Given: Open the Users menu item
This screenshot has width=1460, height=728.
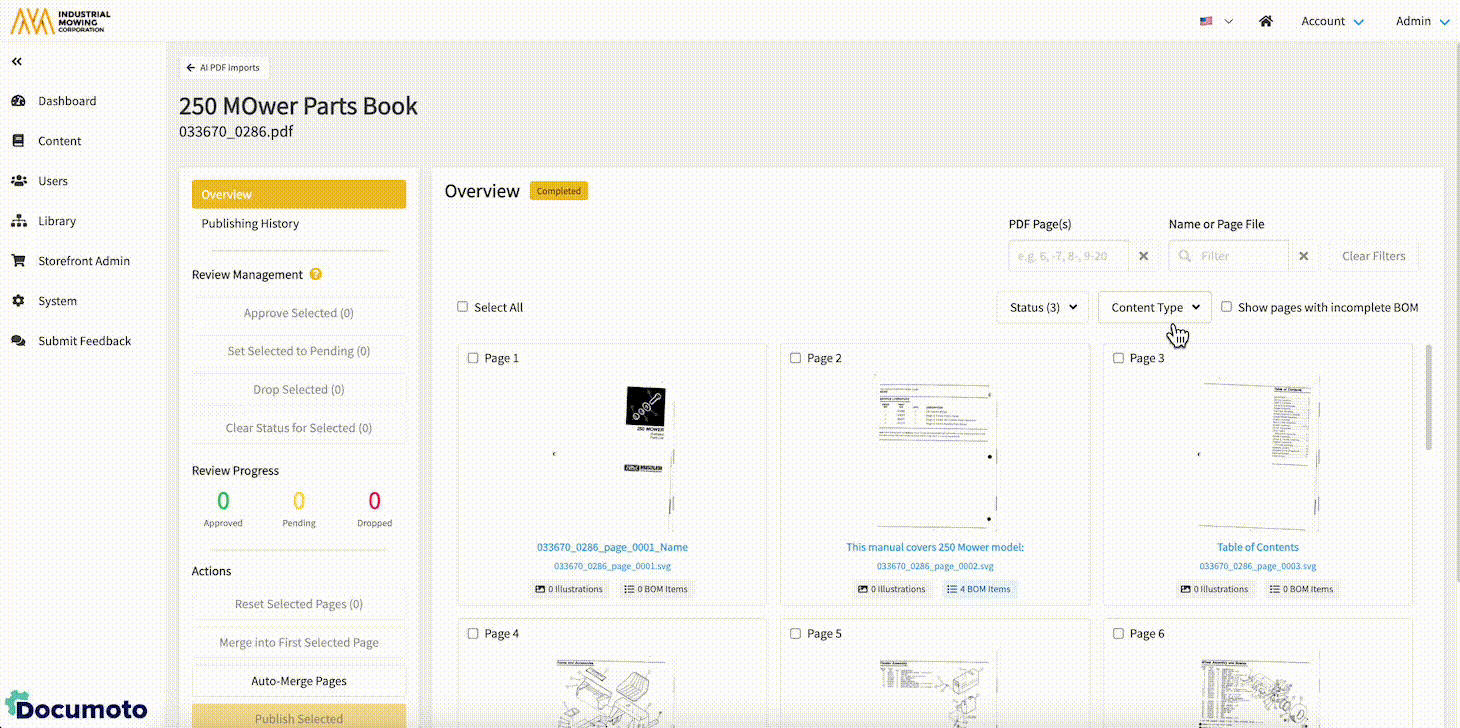Looking at the screenshot, I should [x=53, y=181].
